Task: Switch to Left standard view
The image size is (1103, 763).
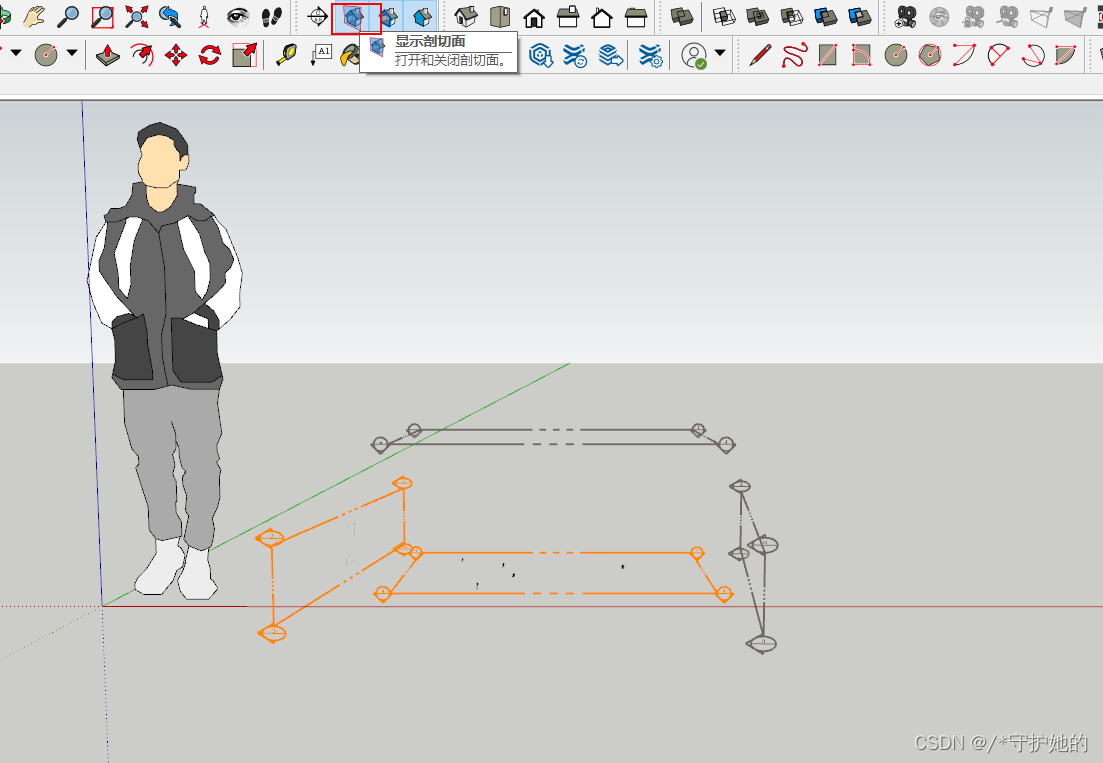Action: 635,17
